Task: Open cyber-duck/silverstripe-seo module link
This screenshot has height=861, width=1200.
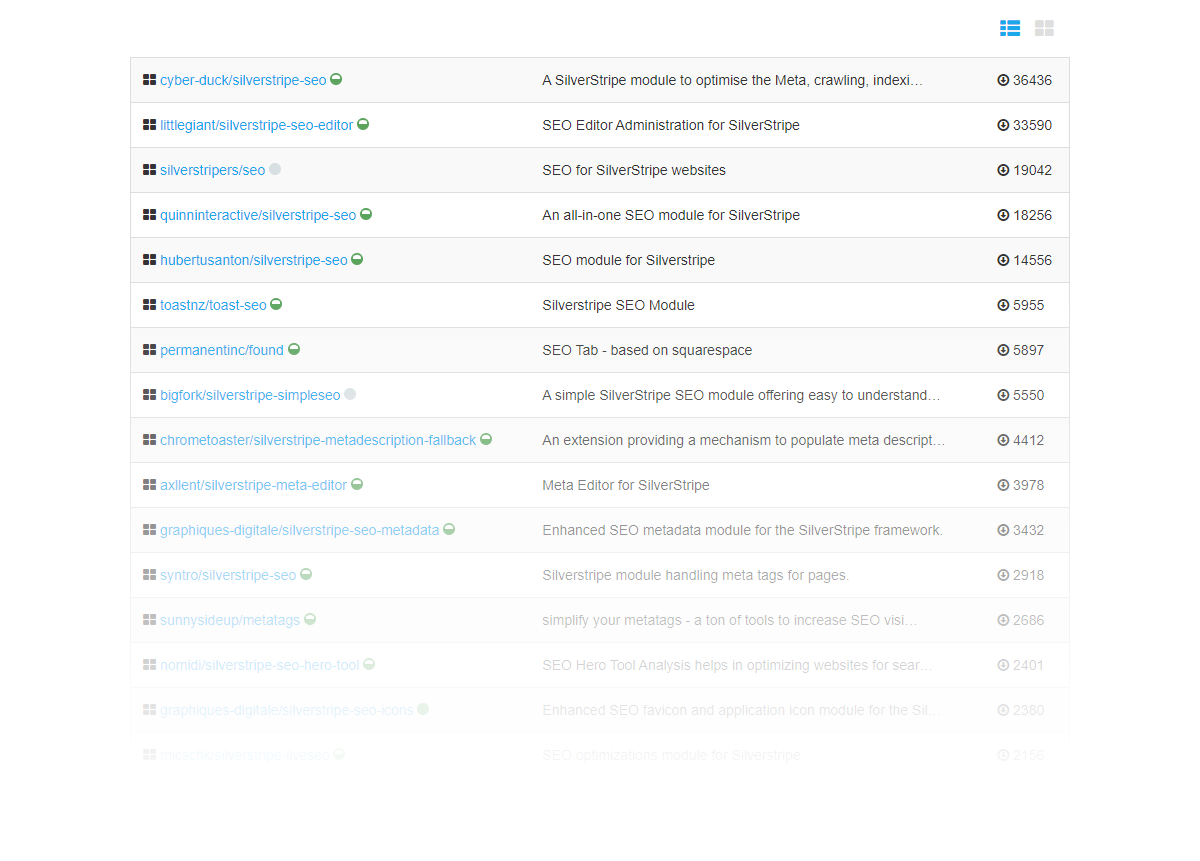Action: pos(243,80)
